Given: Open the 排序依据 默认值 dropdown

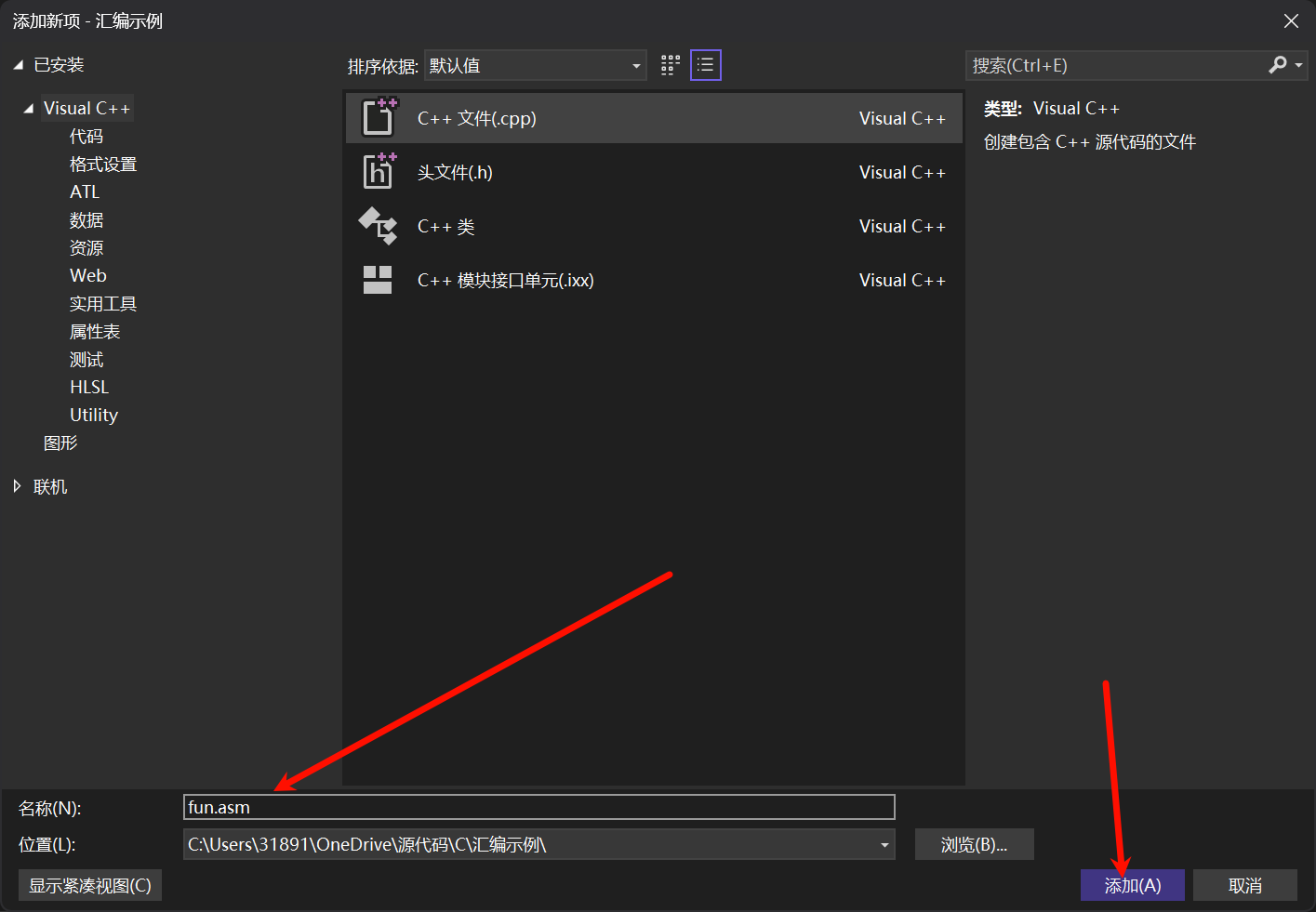Looking at the screenshot, I should pos(536,65).
